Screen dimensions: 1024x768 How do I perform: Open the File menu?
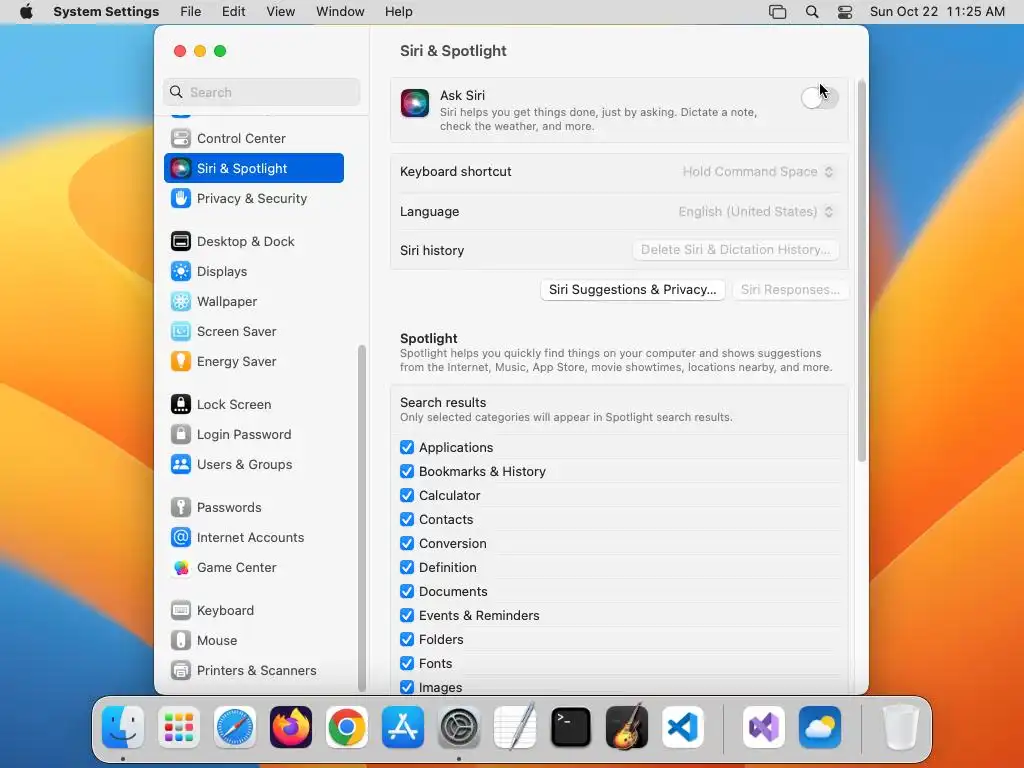tap(191, 12)
